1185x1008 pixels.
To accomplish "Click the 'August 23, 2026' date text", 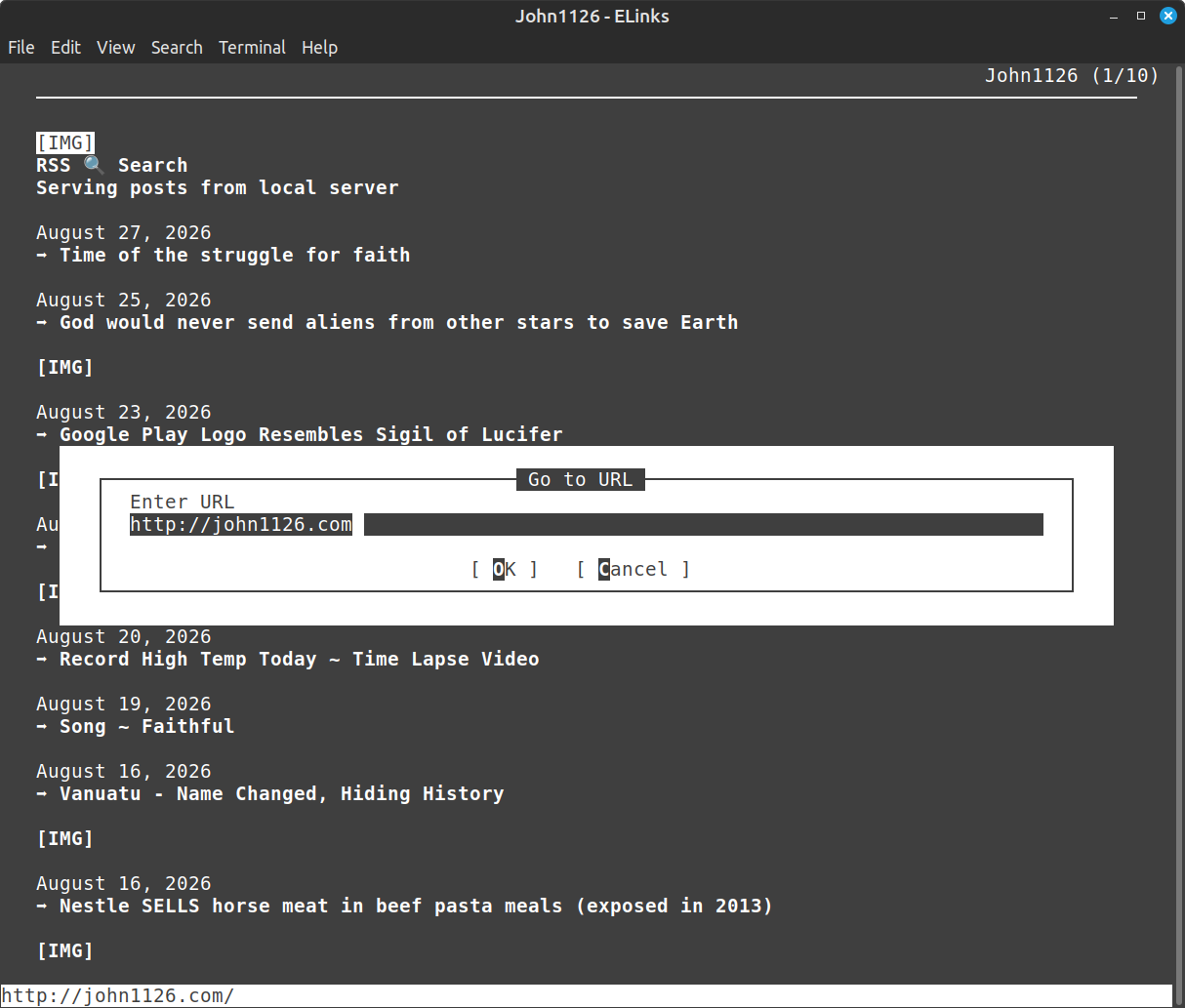I will [124, 413].
